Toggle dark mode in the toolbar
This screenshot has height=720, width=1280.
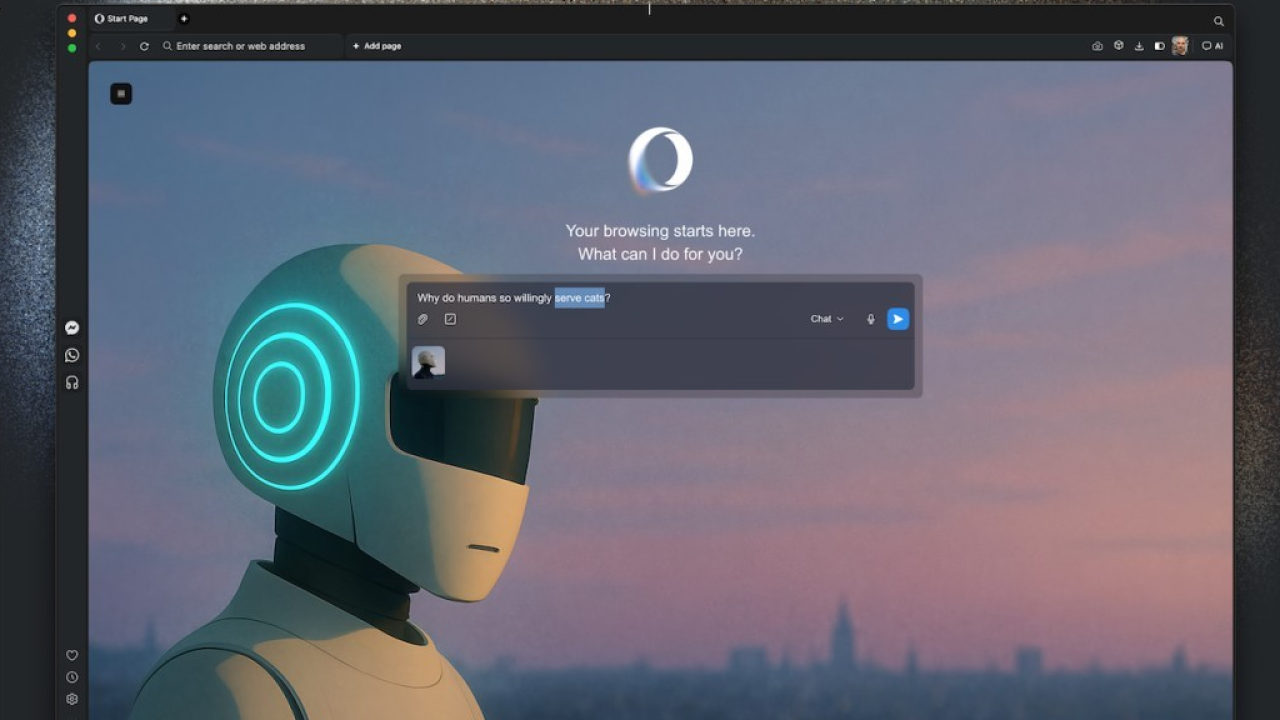[1159, 45]
